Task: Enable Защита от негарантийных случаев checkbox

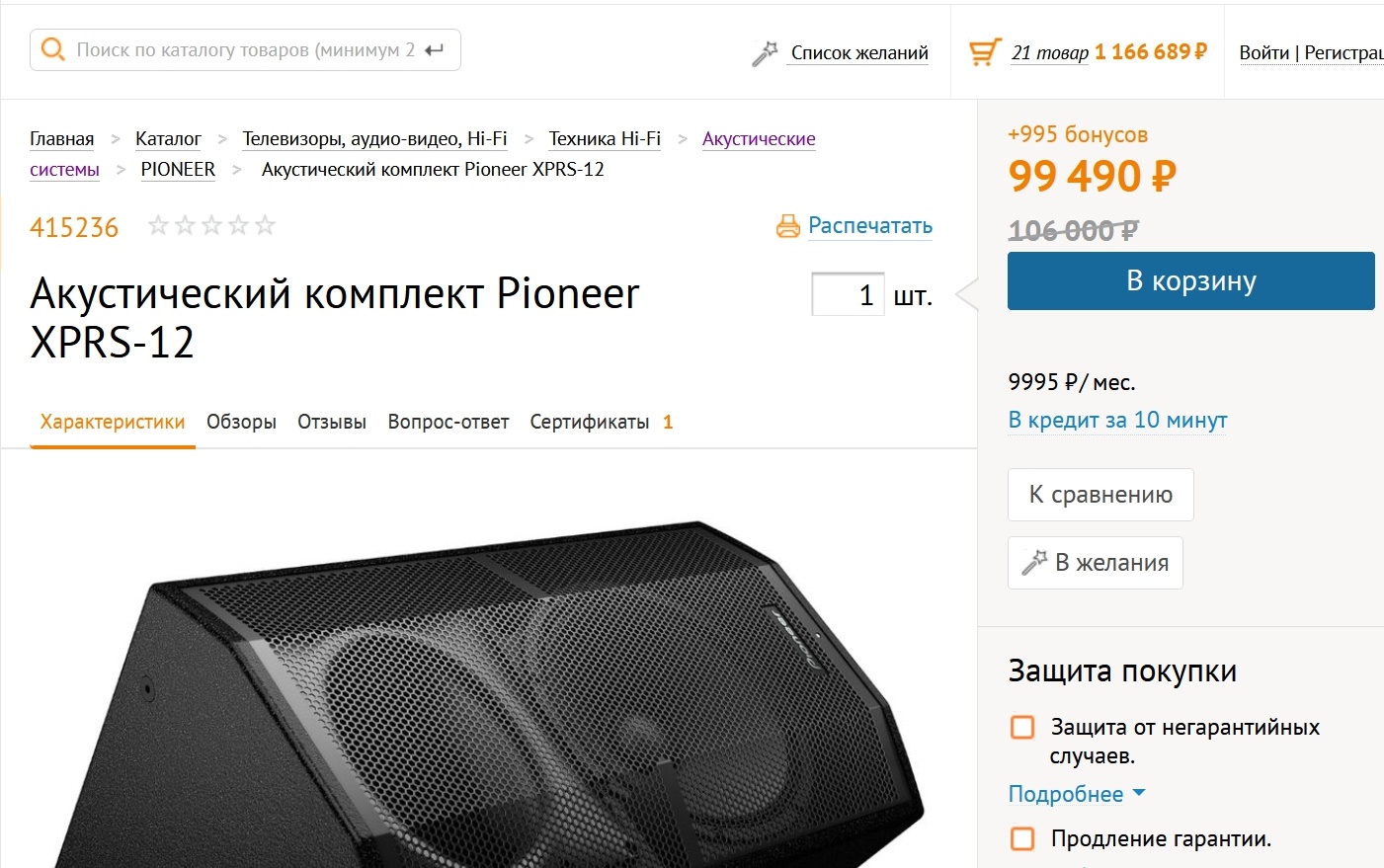Action: [1022, 728]
